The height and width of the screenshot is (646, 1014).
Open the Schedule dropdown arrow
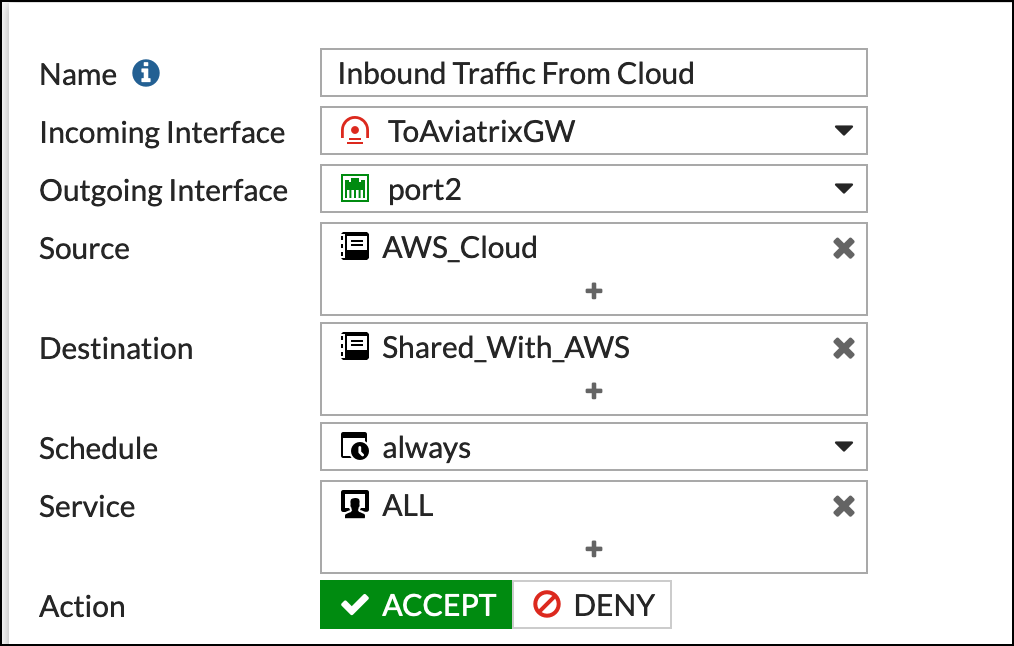(x=843, y=447)
